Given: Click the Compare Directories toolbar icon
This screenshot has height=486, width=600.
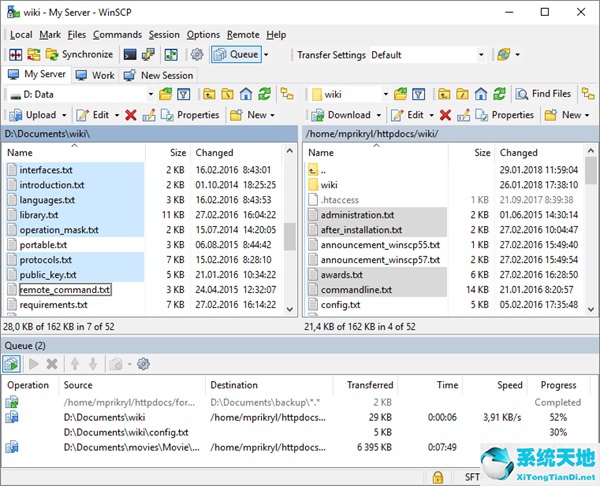Looking at the screenshot, I should tap(15, 55).
